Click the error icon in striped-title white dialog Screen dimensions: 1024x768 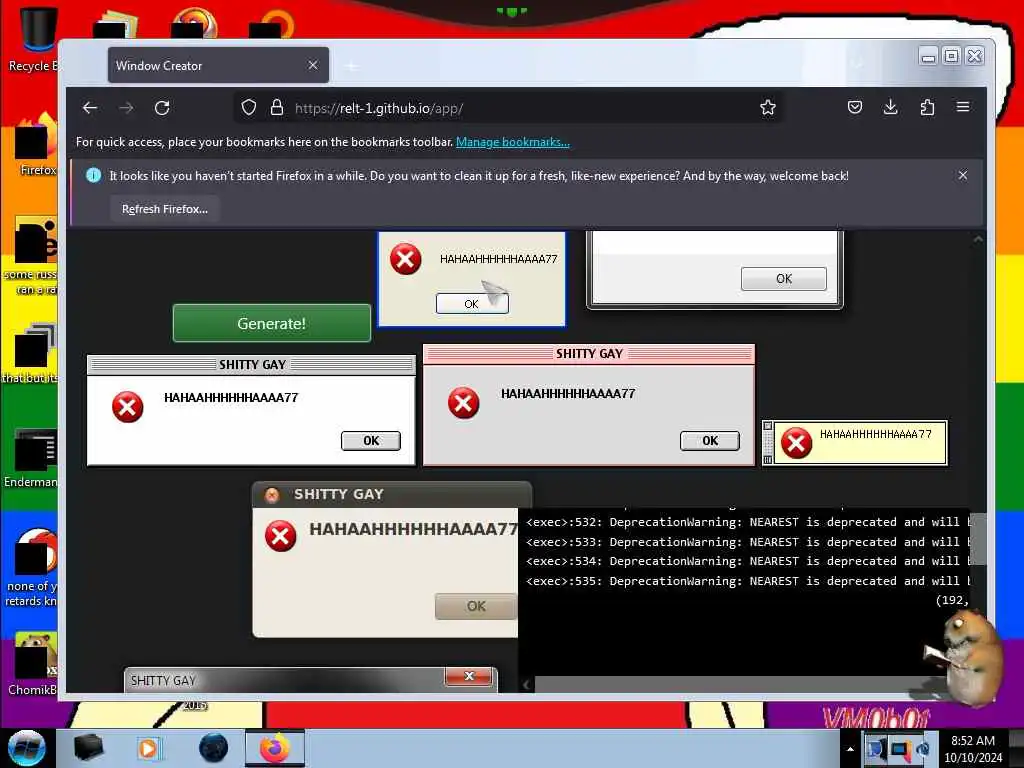click(x=127, y=407)
